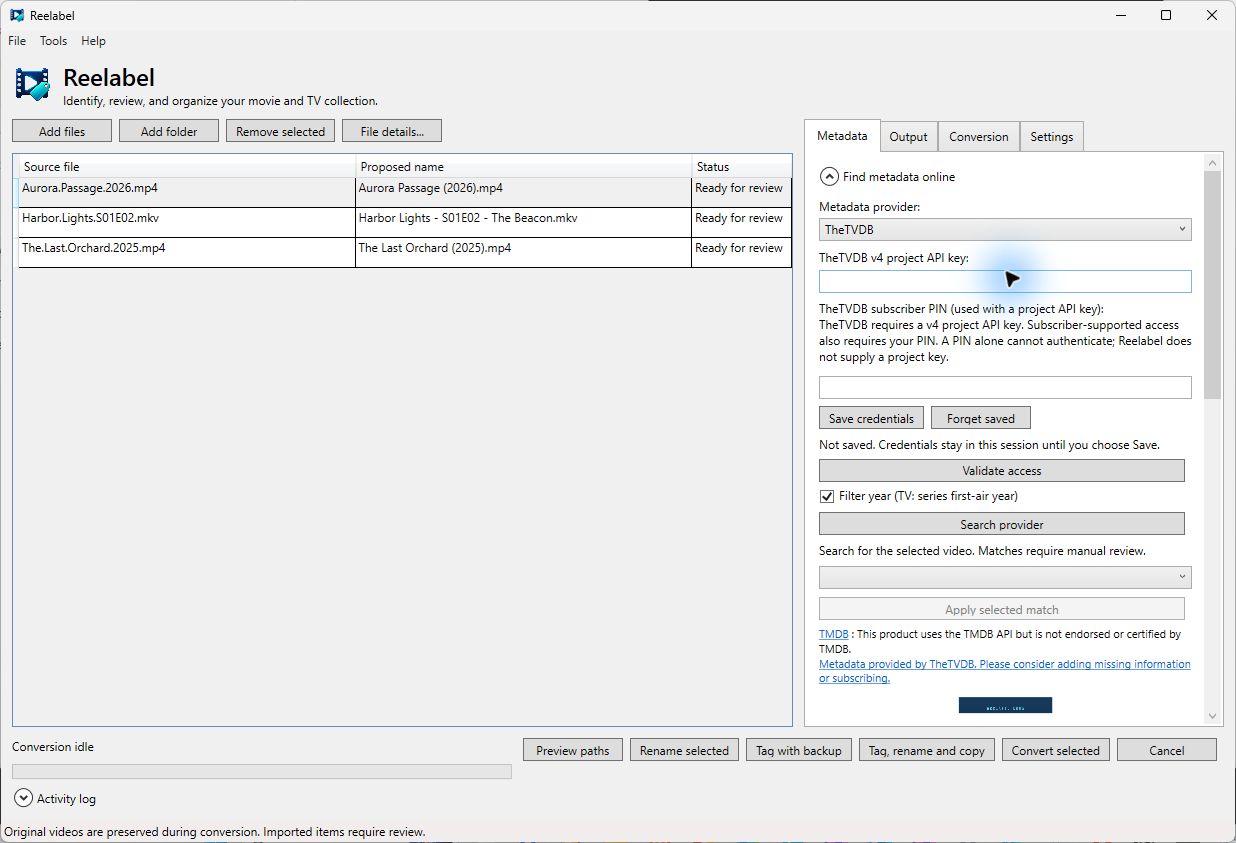Open the Tools menu
1236x843 pixels.
click(x=53, y=41)
